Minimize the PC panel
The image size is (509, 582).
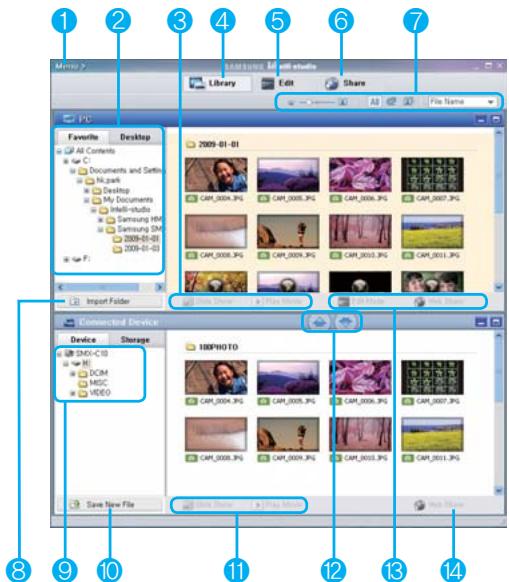481,120
